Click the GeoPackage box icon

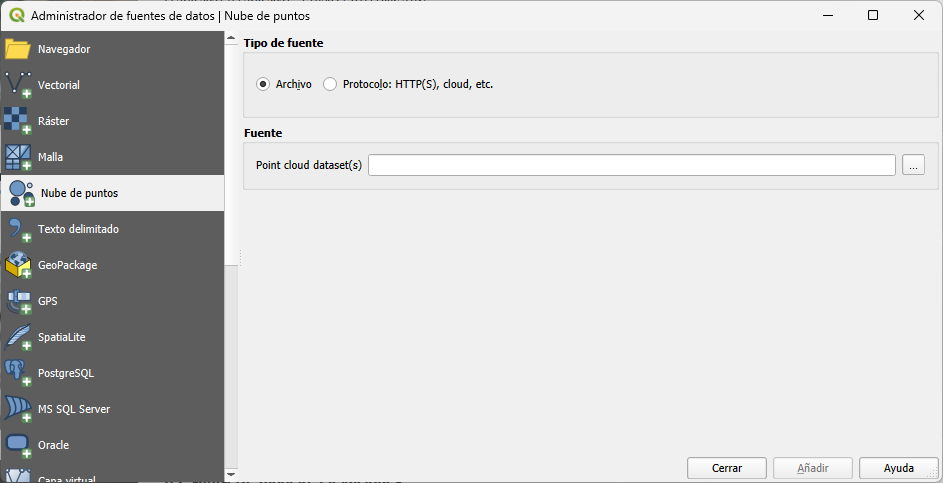pyautogui.click(x=18, y=265)
